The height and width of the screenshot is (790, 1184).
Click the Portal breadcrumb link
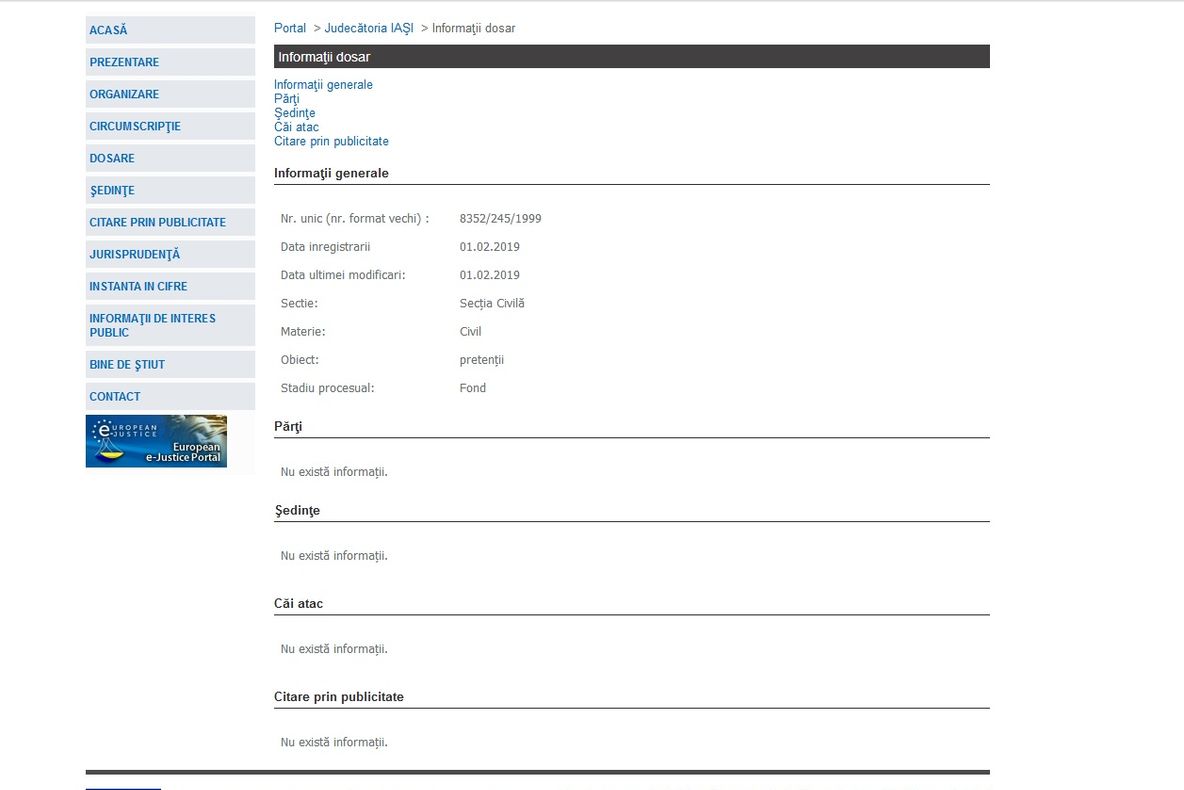click(x=290, y=28)
